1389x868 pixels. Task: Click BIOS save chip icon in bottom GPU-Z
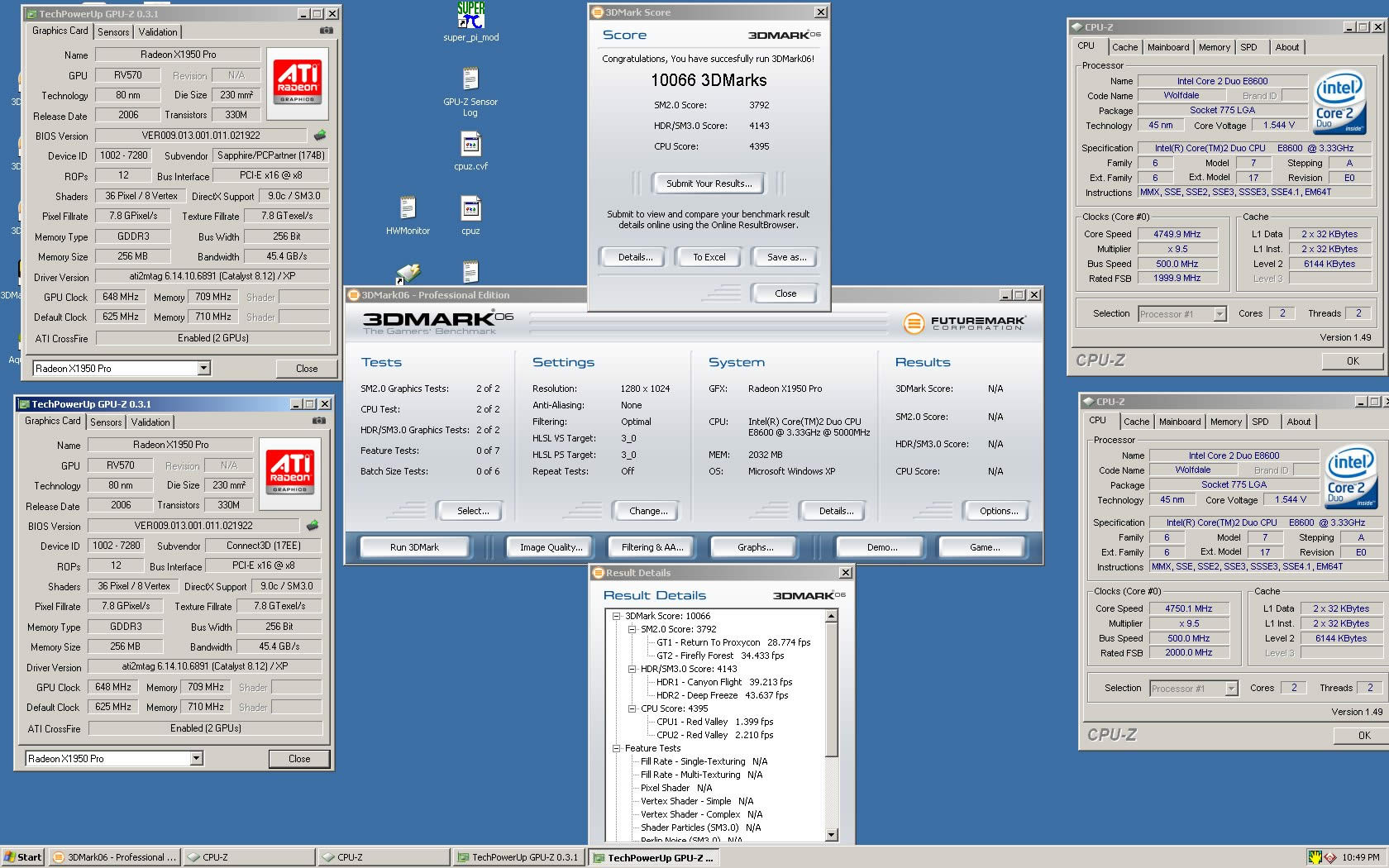(313, 525)
